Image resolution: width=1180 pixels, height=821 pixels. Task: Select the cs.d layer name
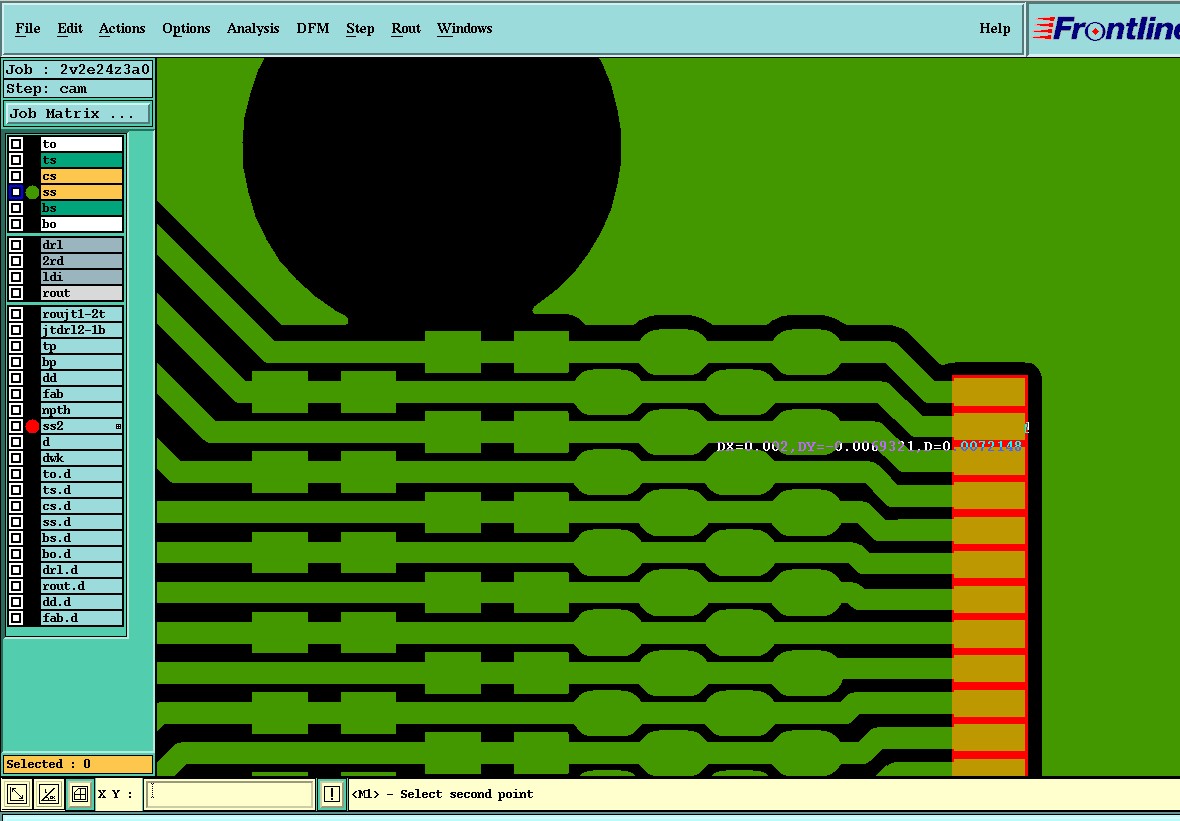tap(81, 506)
